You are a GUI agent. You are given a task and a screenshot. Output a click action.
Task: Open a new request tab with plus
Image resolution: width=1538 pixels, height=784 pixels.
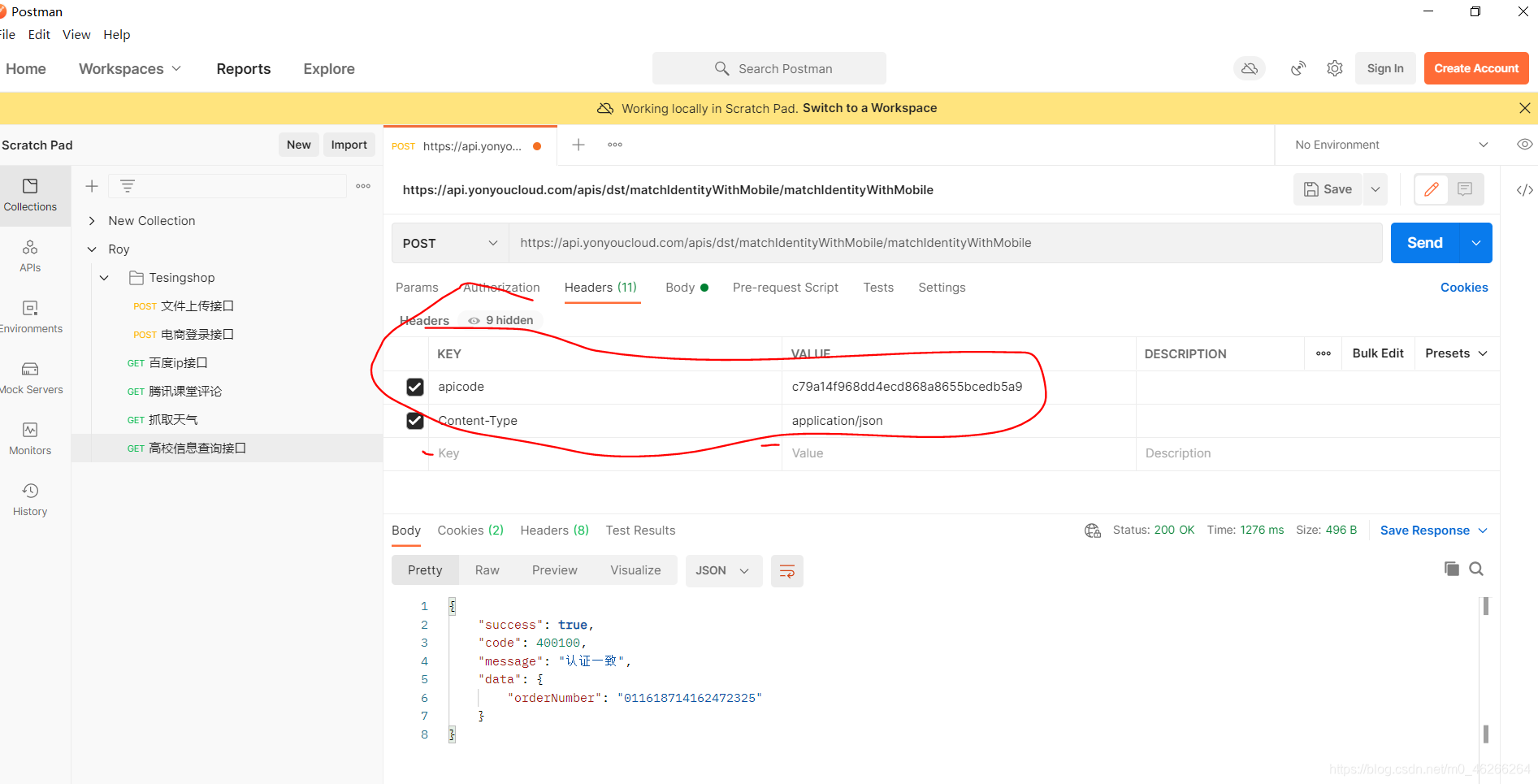578,145
